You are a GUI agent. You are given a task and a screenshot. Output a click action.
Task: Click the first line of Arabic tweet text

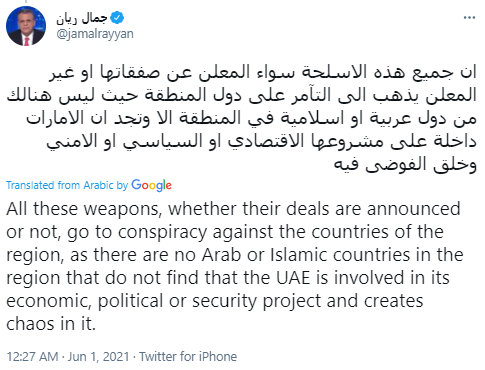[263, 73]
